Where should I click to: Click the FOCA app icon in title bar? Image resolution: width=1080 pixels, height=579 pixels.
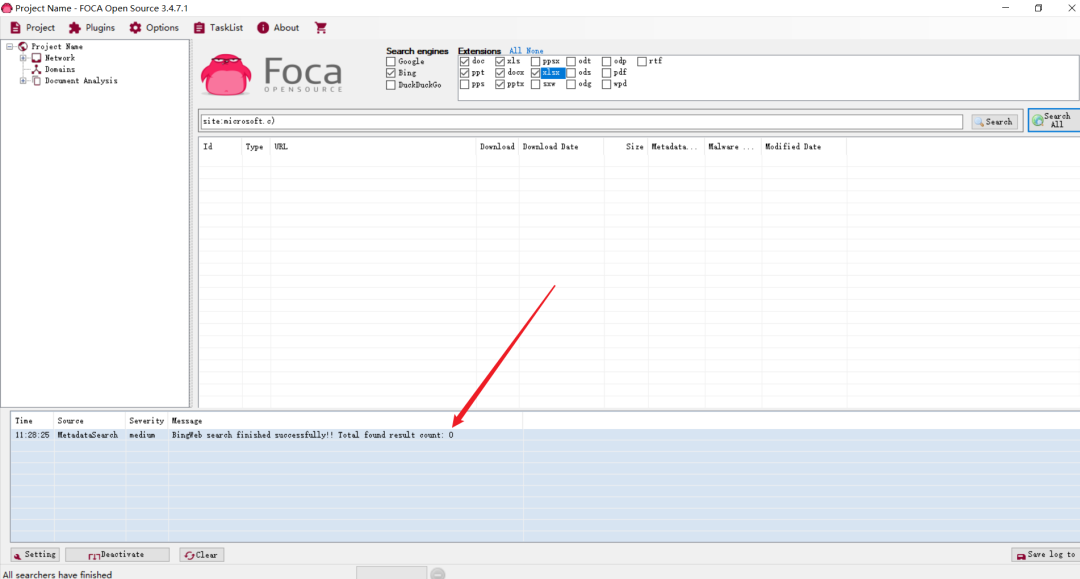(7, 8)
